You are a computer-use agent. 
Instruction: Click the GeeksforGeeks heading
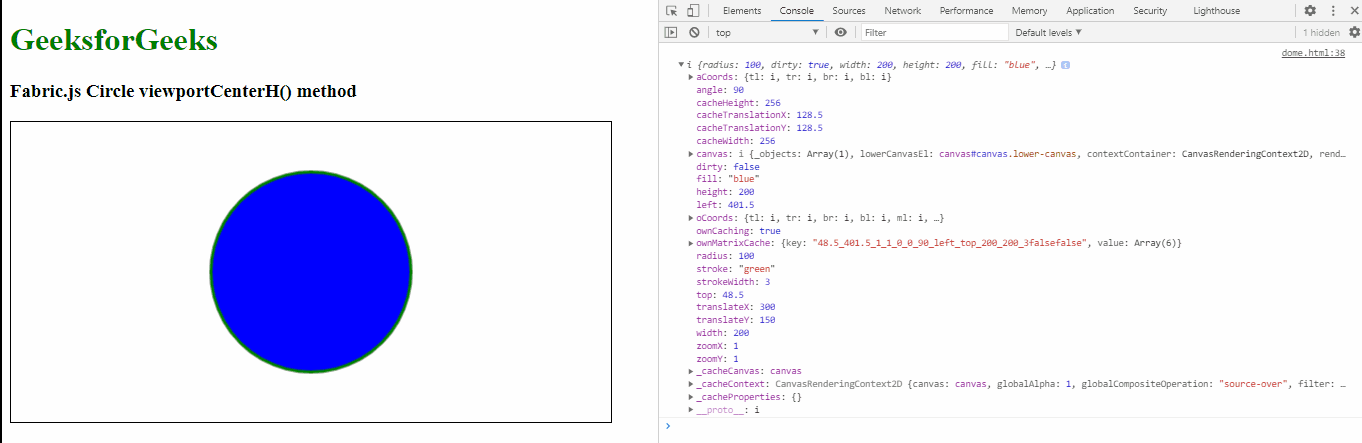pos(114,40)
